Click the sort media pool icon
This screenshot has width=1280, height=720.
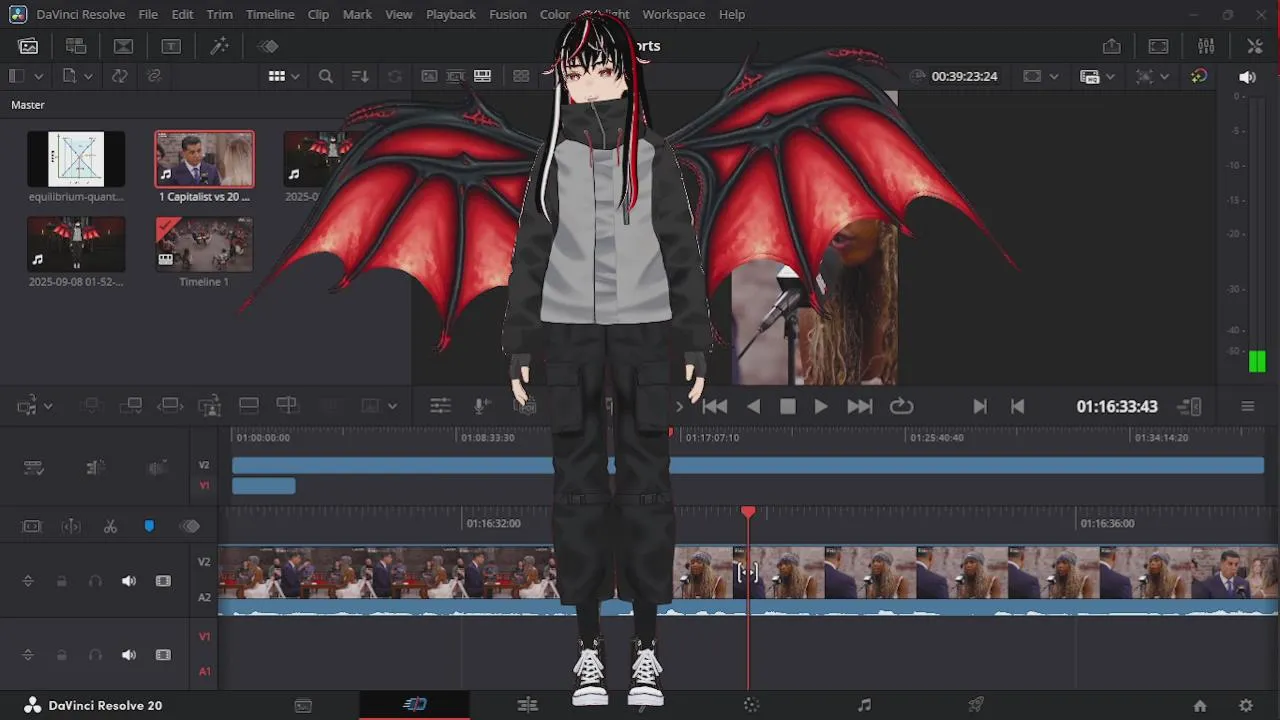[x=360, y=76]
